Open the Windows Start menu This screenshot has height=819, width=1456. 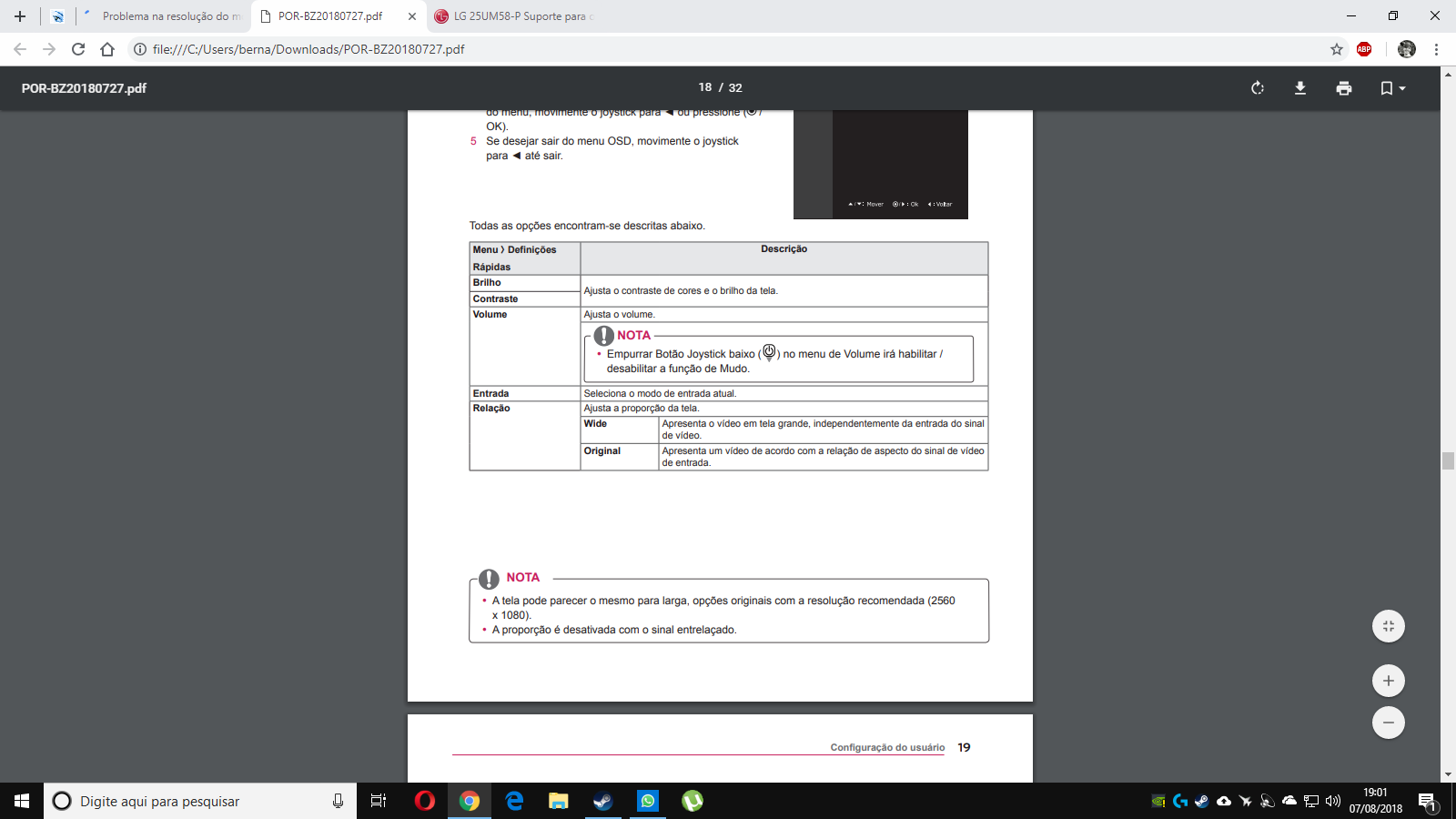click(22, 801)
